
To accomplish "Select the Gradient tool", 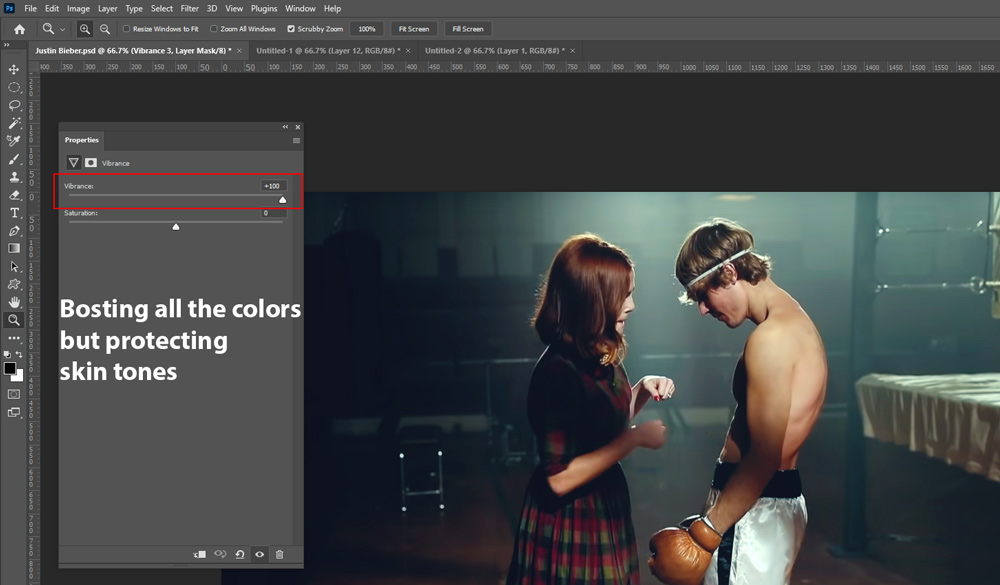I will coord(13,249).
